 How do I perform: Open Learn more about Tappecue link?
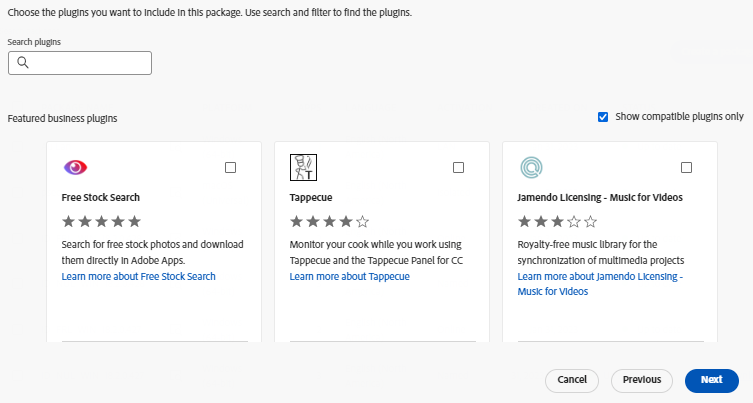click(350, 276)
